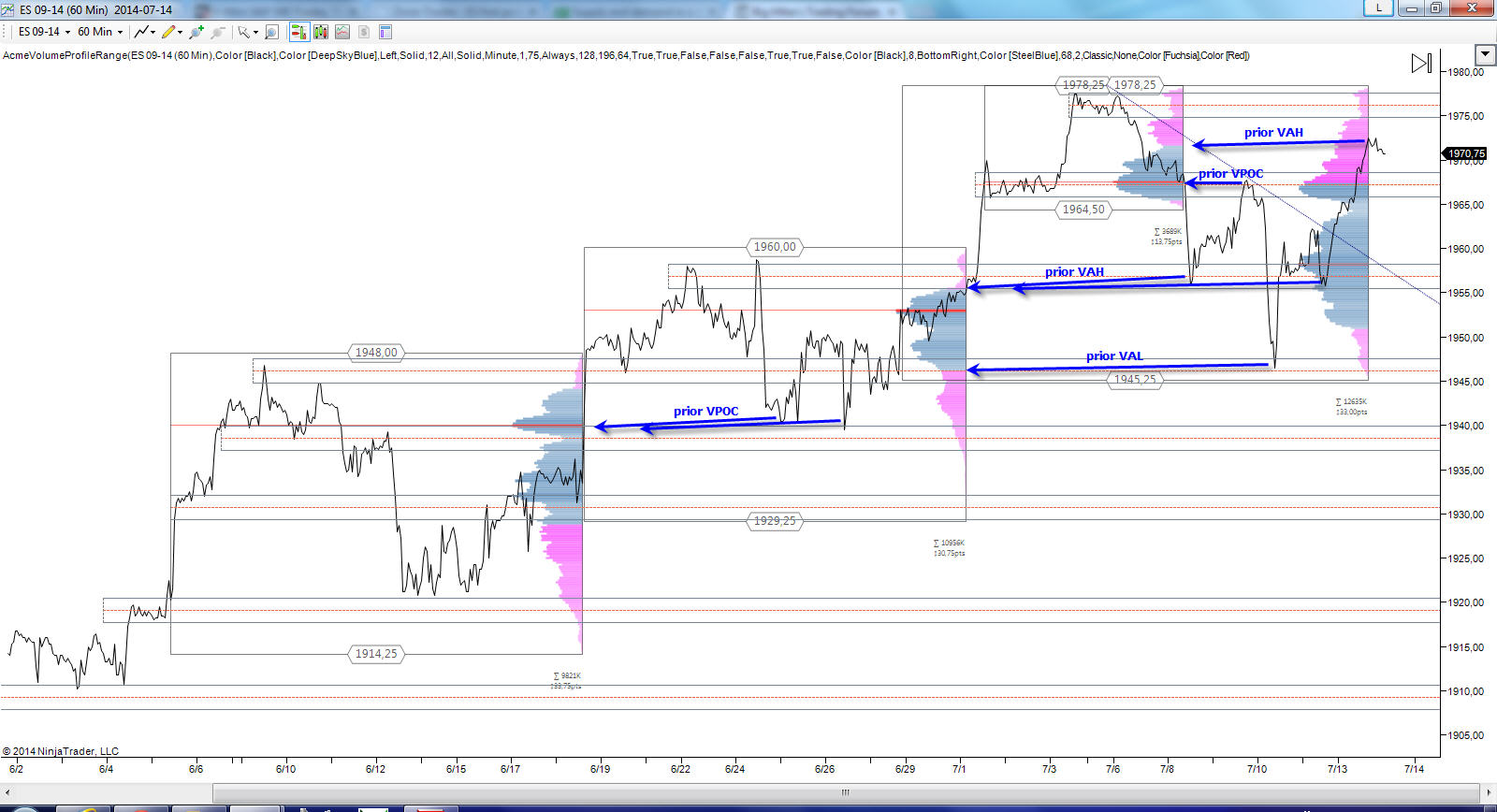
Task: Click the 1905,00 price axis label
Action: (x=1465, y=735)
